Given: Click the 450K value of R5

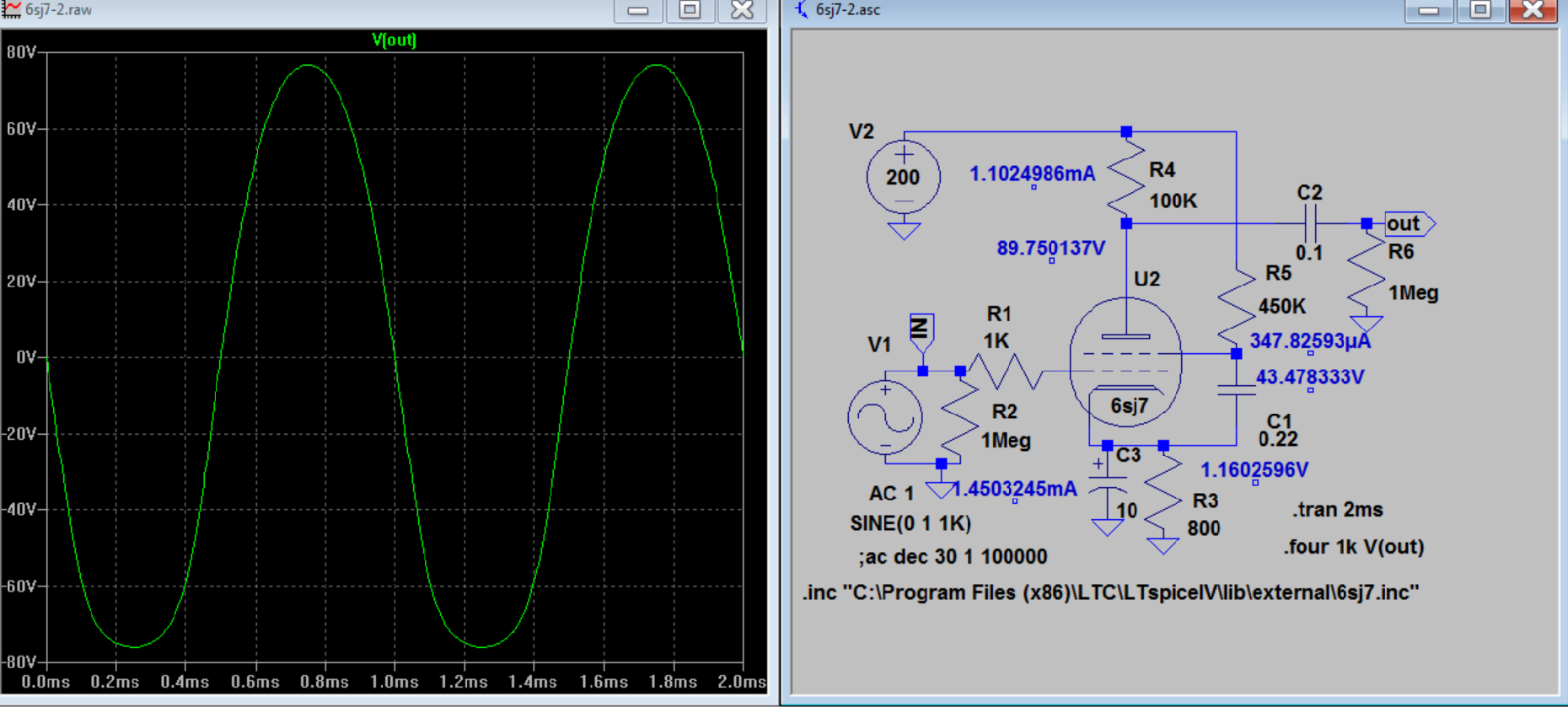Looking at the screenshot, I should [x=1282, y=307].
